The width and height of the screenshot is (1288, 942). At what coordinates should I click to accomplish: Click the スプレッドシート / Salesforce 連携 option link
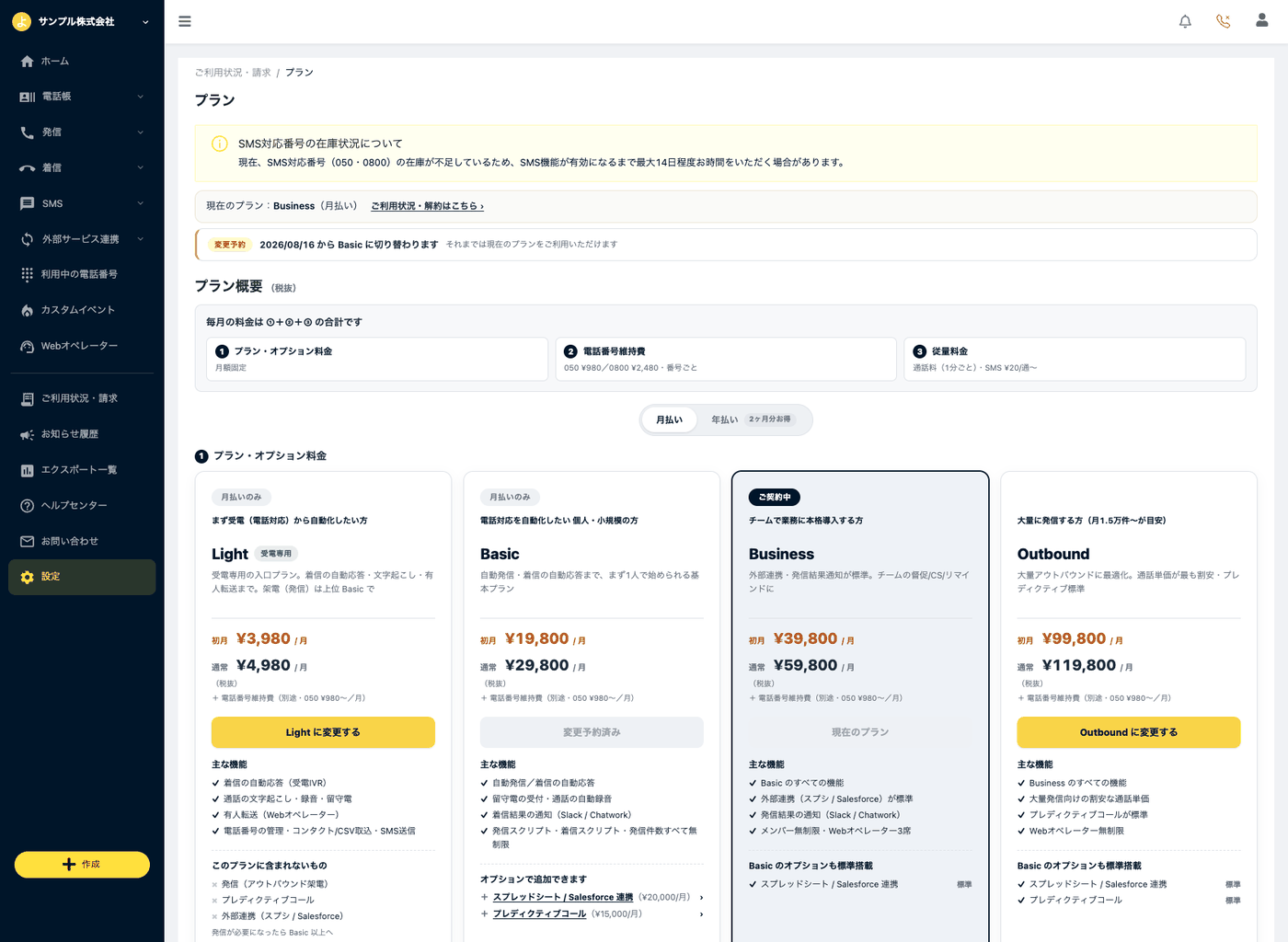coord(563,897)
